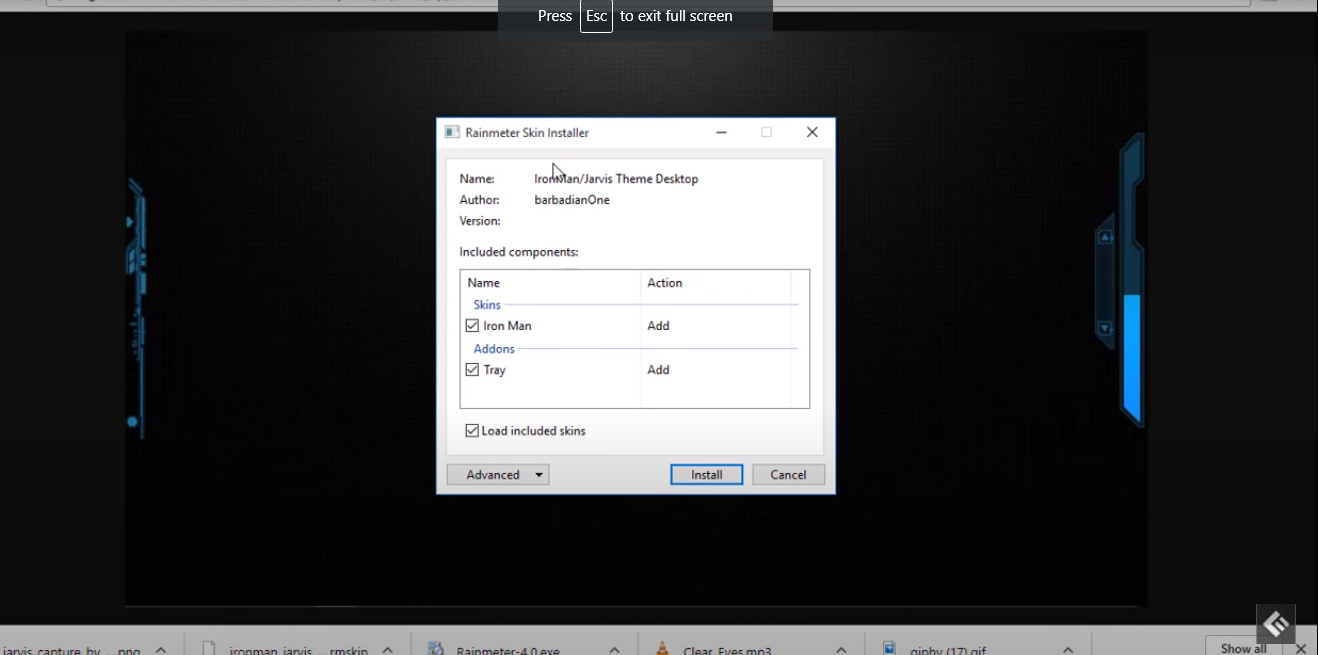This screenshot has width=1318, height=655.
Task: Minimize the Rainmeter Skin Installer window
Action: pyautogui.click(x=721, y=132)
